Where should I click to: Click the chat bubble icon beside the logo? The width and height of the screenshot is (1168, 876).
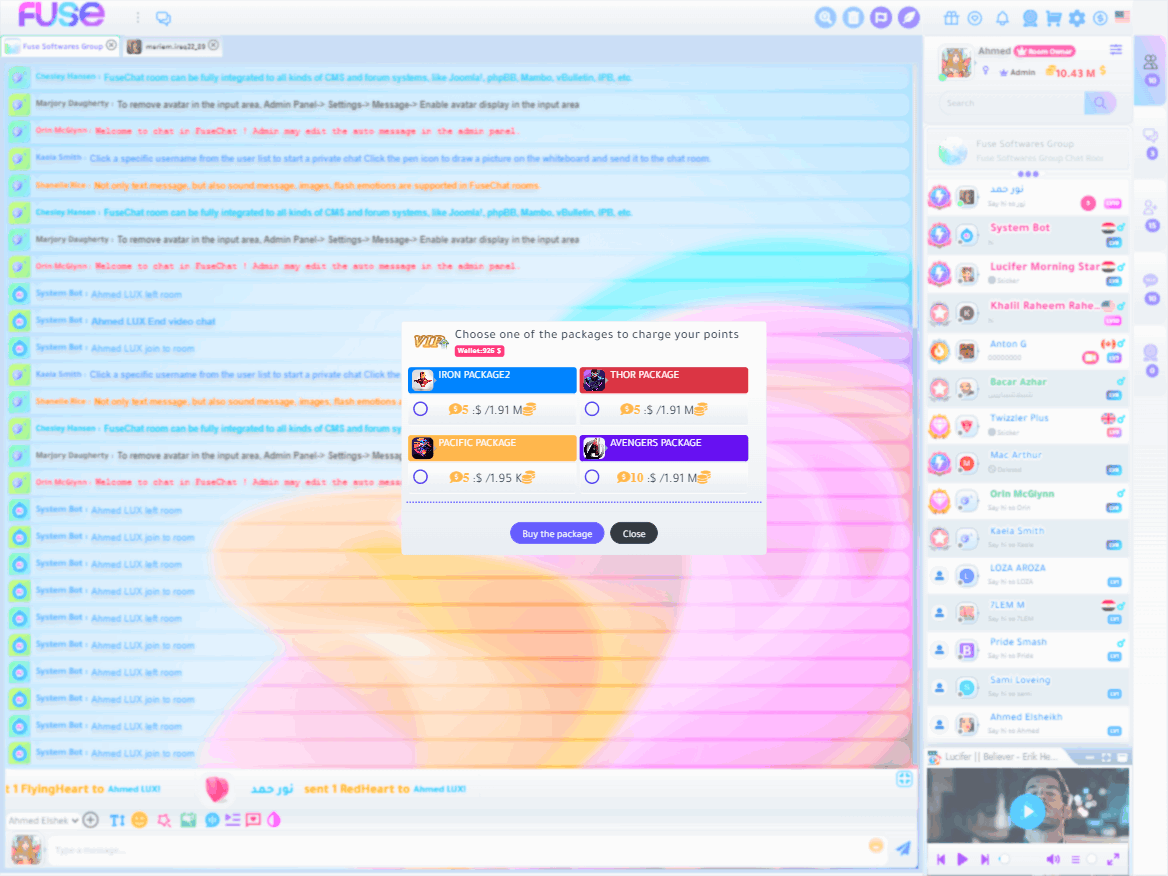coord(163,18)
